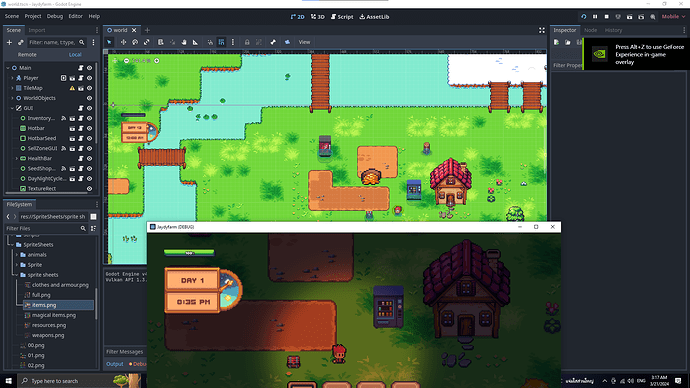
Task: Expand the Player node
Action: [x=12, y=78]
